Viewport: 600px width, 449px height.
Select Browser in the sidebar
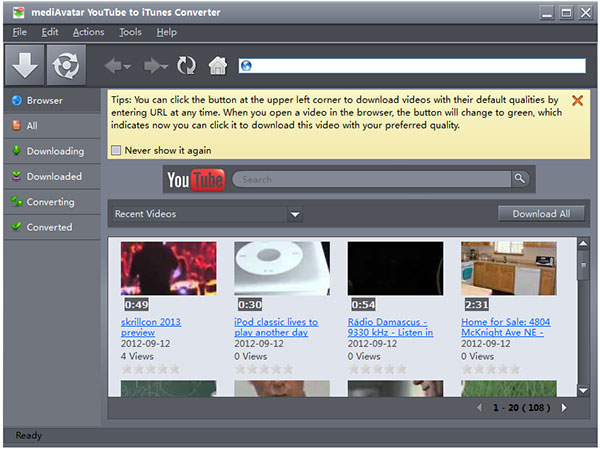pyautogui.click(x=52, y=101)
